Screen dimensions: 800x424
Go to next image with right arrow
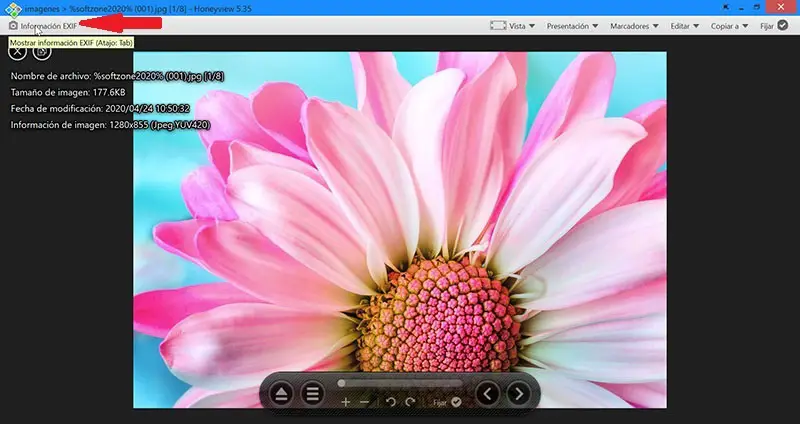(x=519, y=394)
